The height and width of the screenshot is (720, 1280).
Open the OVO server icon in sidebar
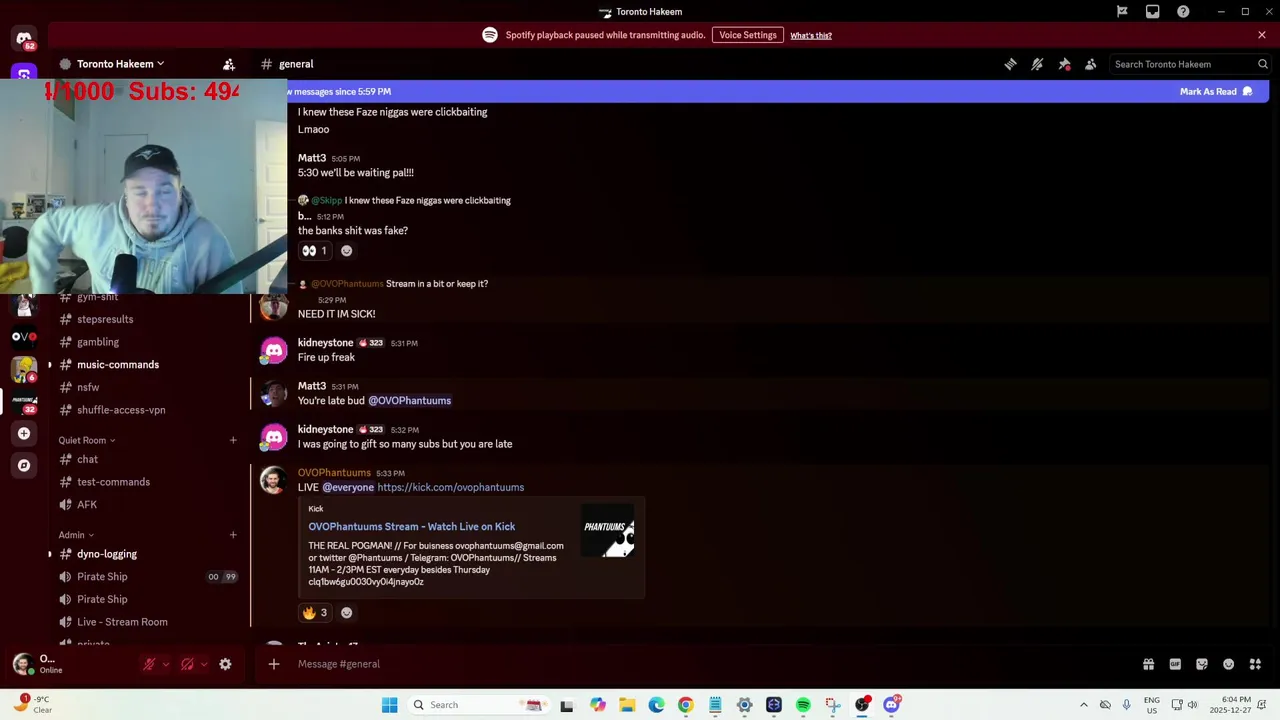click(24, 337)
